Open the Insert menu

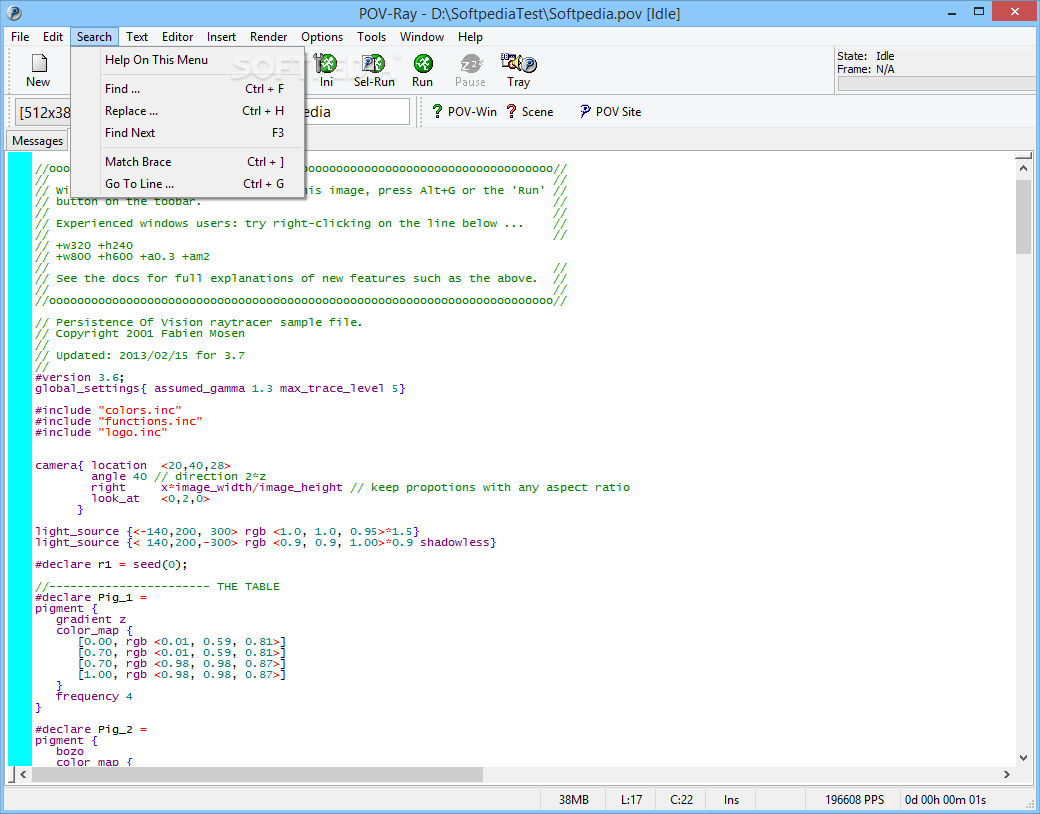click(x=221, y=36)
